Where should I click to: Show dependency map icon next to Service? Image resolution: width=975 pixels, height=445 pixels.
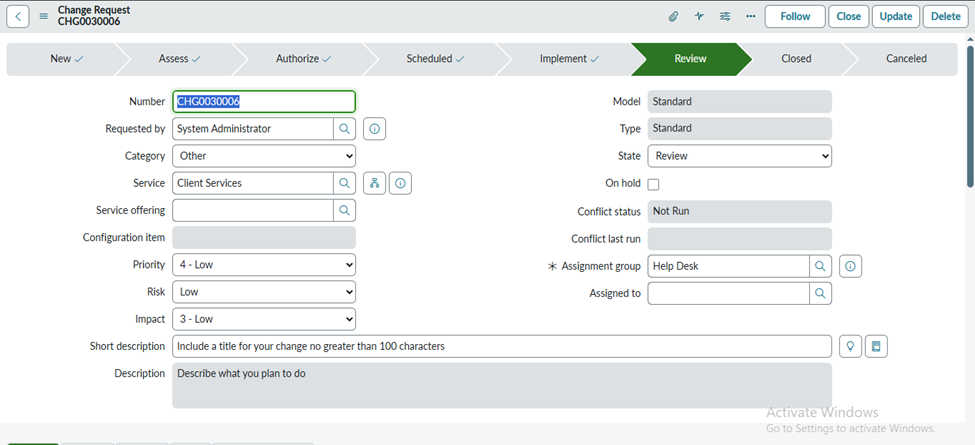click(x=374, y=183)
